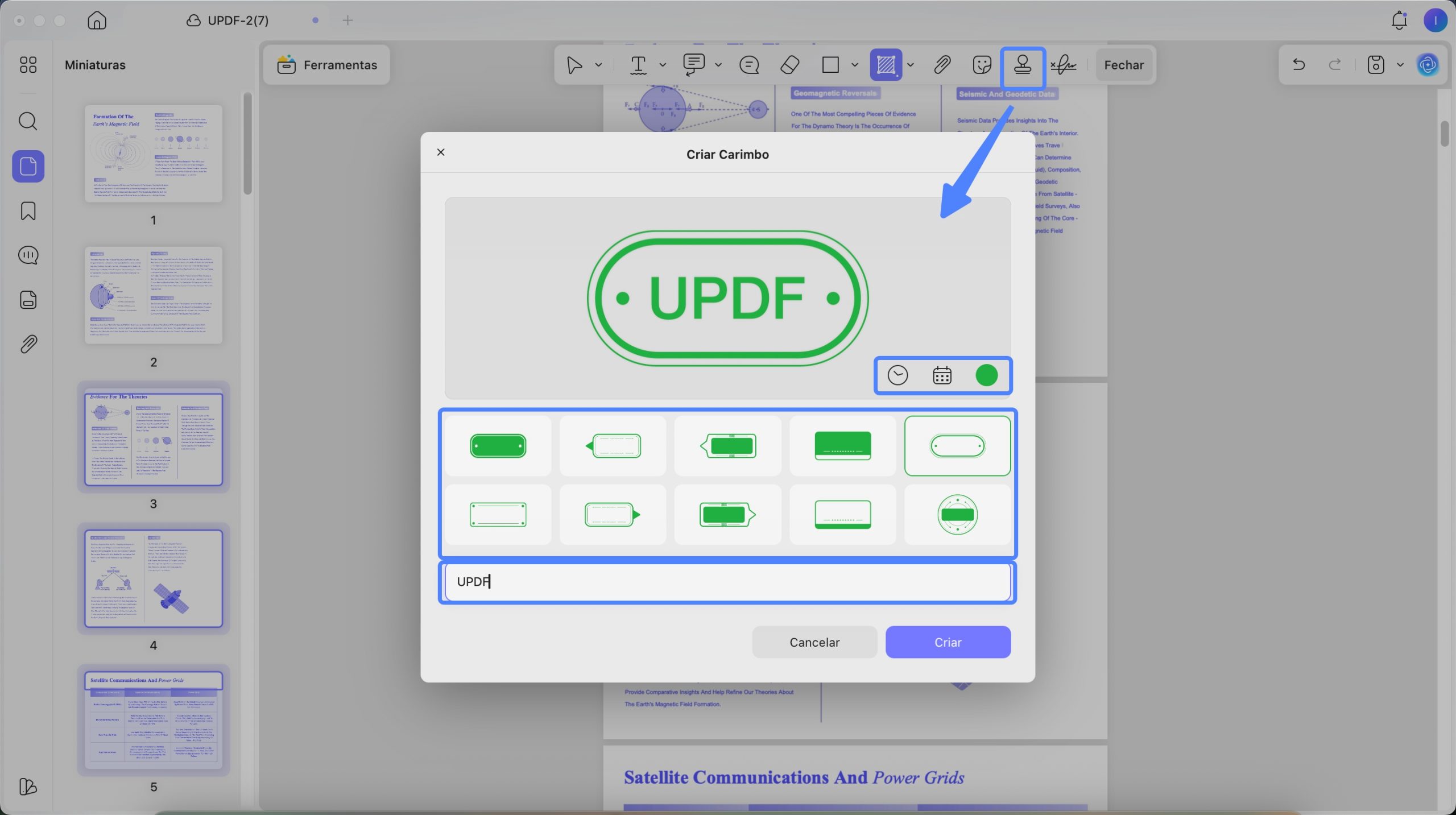Select the outlined rounded rectangle stamp style
1456x815 pixels.
(498, 515)
